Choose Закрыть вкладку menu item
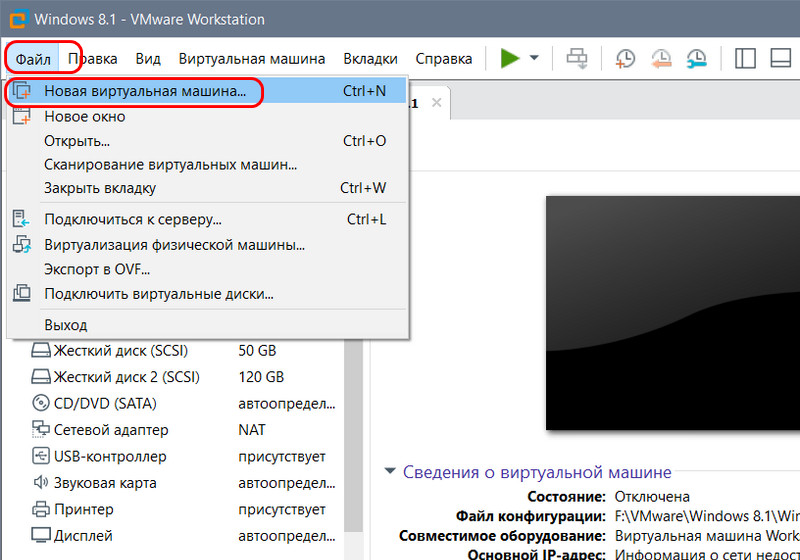The width and height of the screenshot is (800, 560). pyautogui.click(x=207, y=188)
